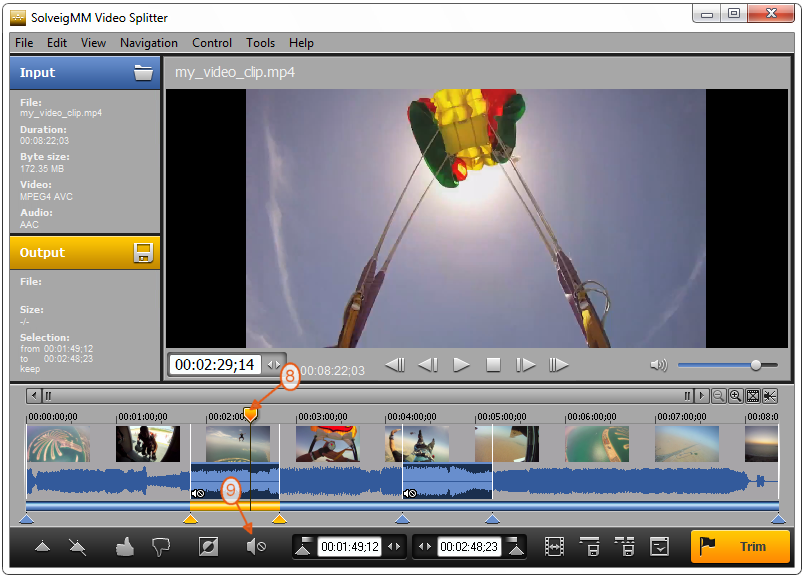Click the orange playhead marker on timeline

251,412
